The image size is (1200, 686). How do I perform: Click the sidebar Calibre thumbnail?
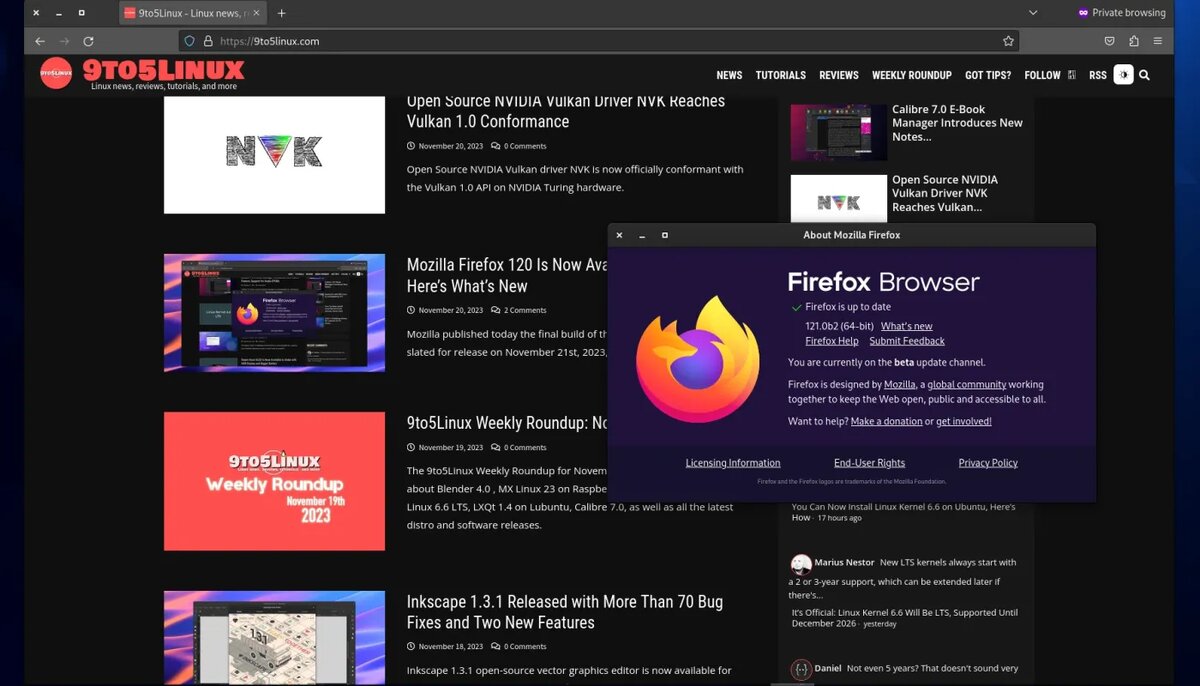point(838,131)
